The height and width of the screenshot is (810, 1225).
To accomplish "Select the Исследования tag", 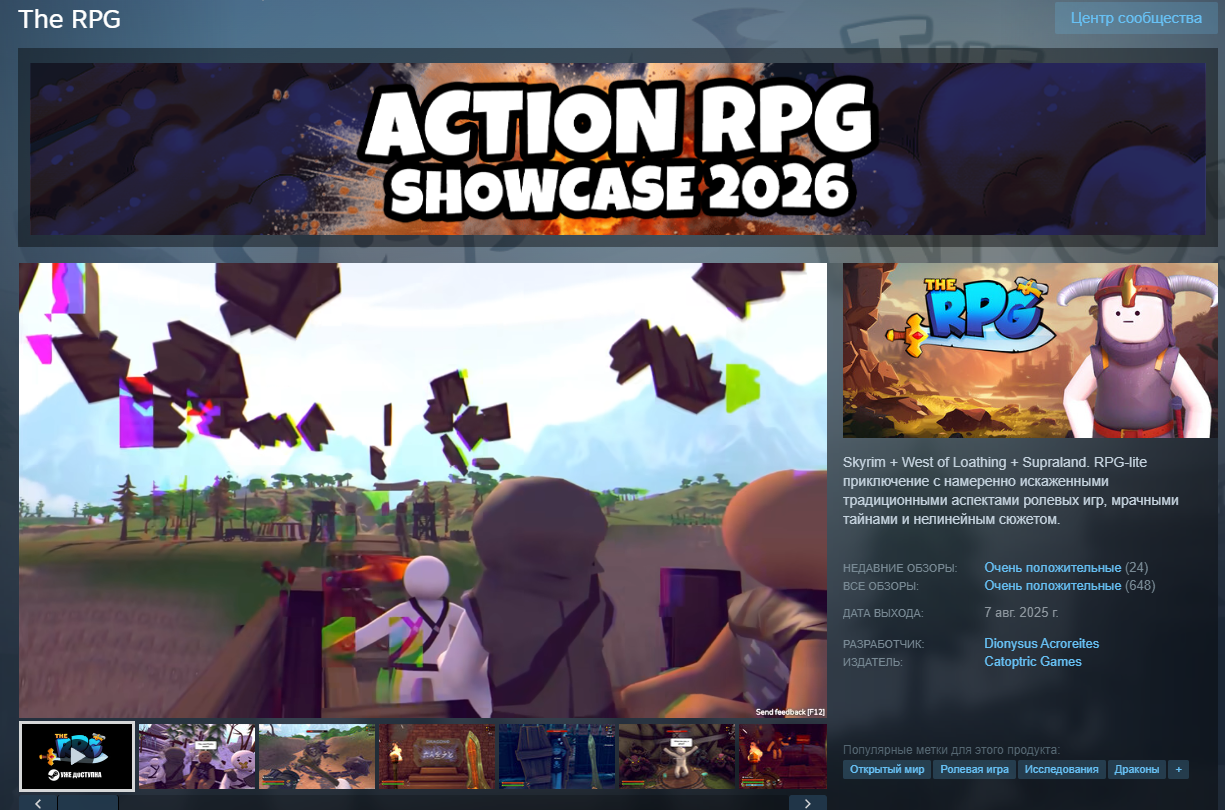I will point(1062,769).
